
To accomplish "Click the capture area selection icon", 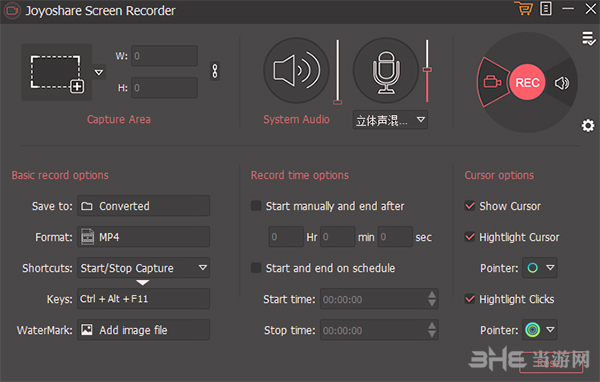I will click(57, 72).
